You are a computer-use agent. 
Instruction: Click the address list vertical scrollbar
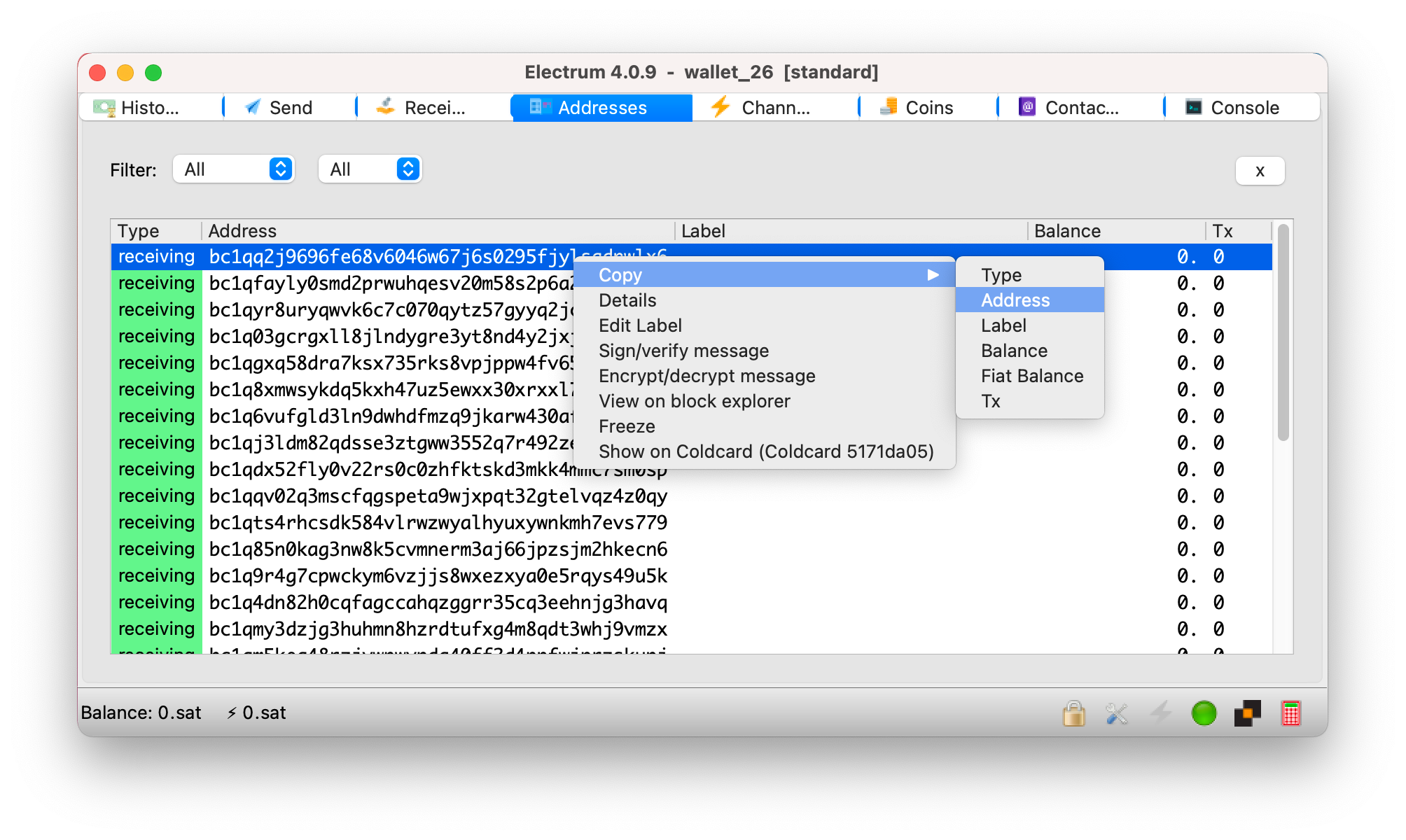[x=1283, y=332]
